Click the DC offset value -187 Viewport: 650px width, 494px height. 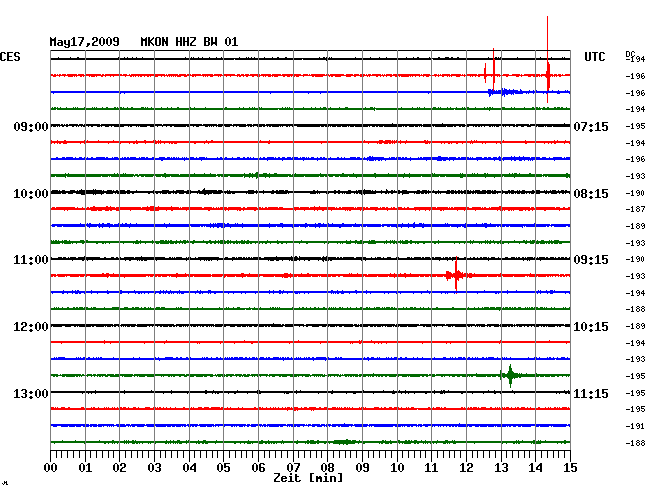635,209
